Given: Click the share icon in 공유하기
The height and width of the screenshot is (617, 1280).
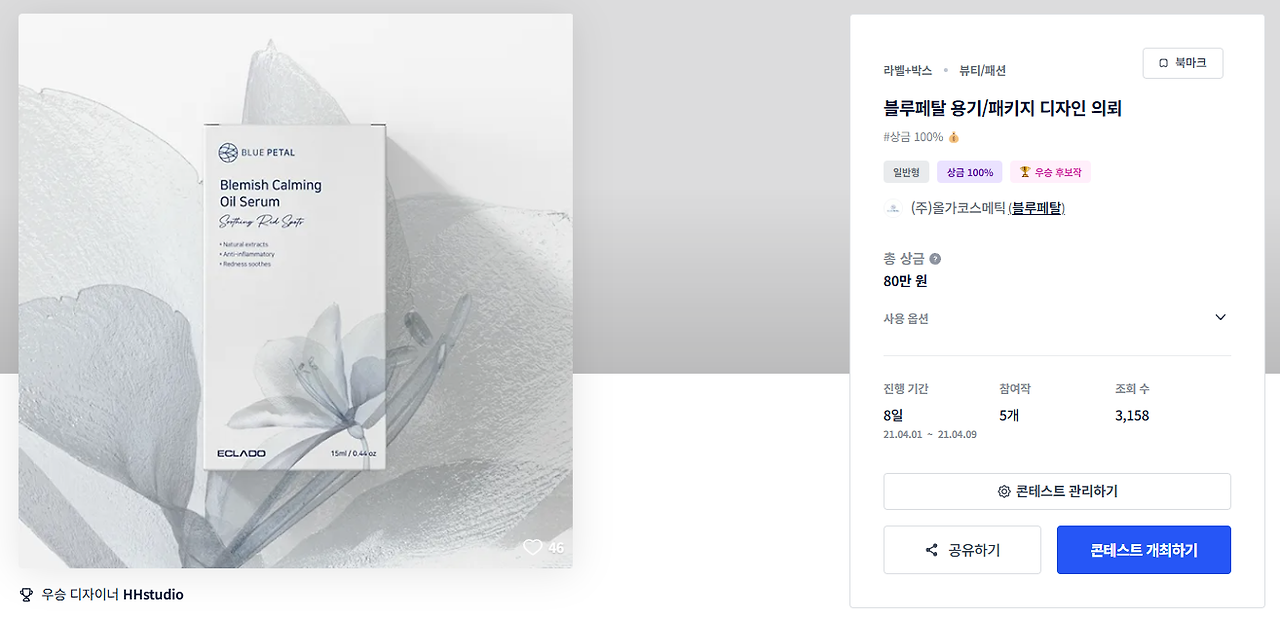Looking at the screenshot, I should click(x=932, y=550).
